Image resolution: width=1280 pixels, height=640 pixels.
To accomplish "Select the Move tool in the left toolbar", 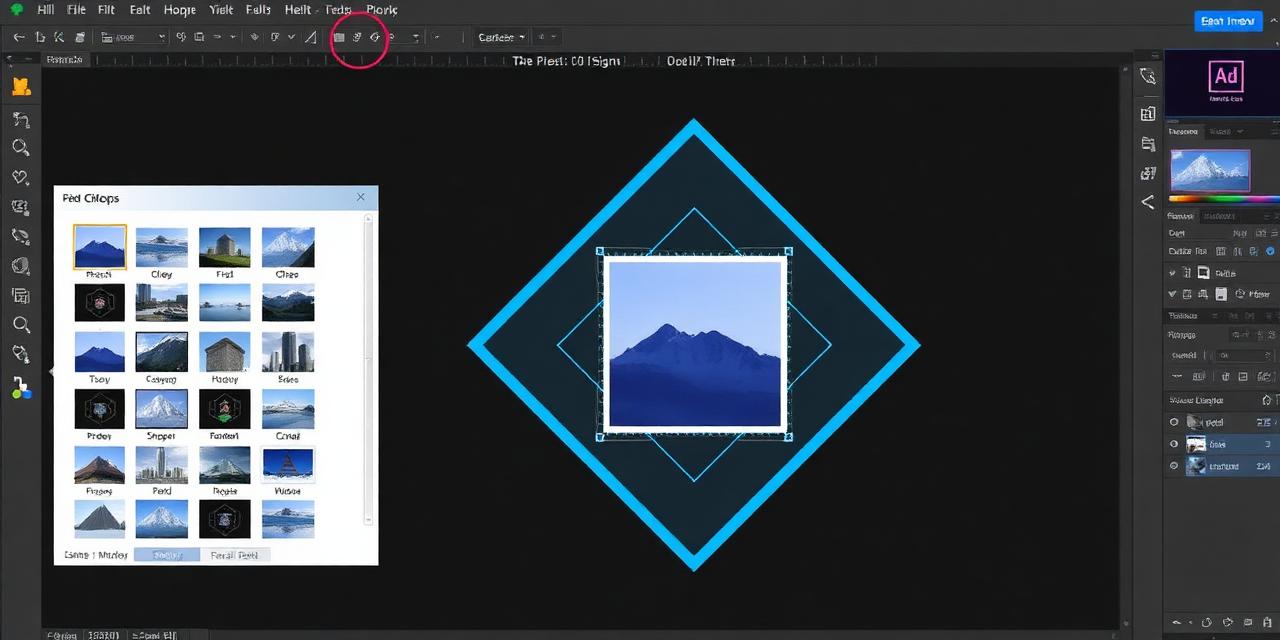I will [20, 86].
